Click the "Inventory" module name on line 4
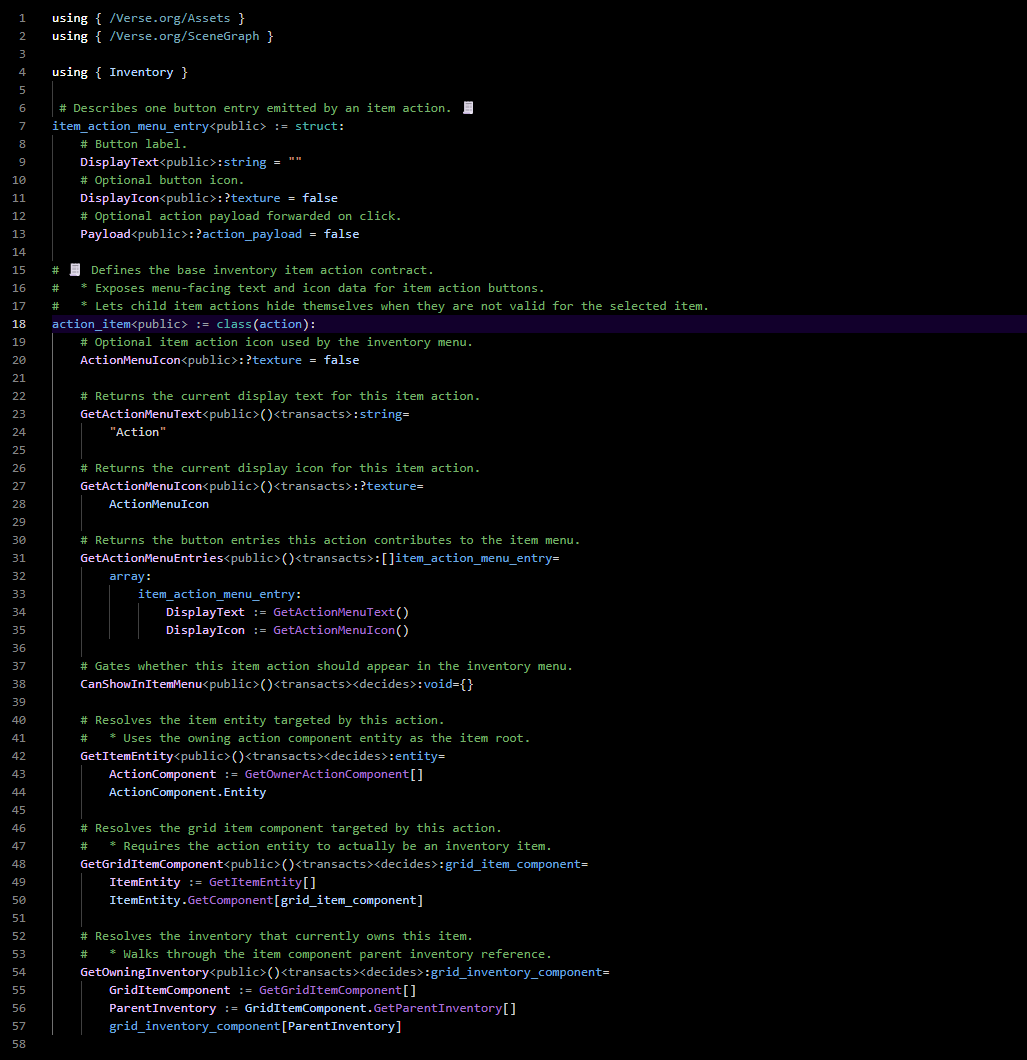The height and width of the screenshot is (1060, 1027). pos(141,72)
